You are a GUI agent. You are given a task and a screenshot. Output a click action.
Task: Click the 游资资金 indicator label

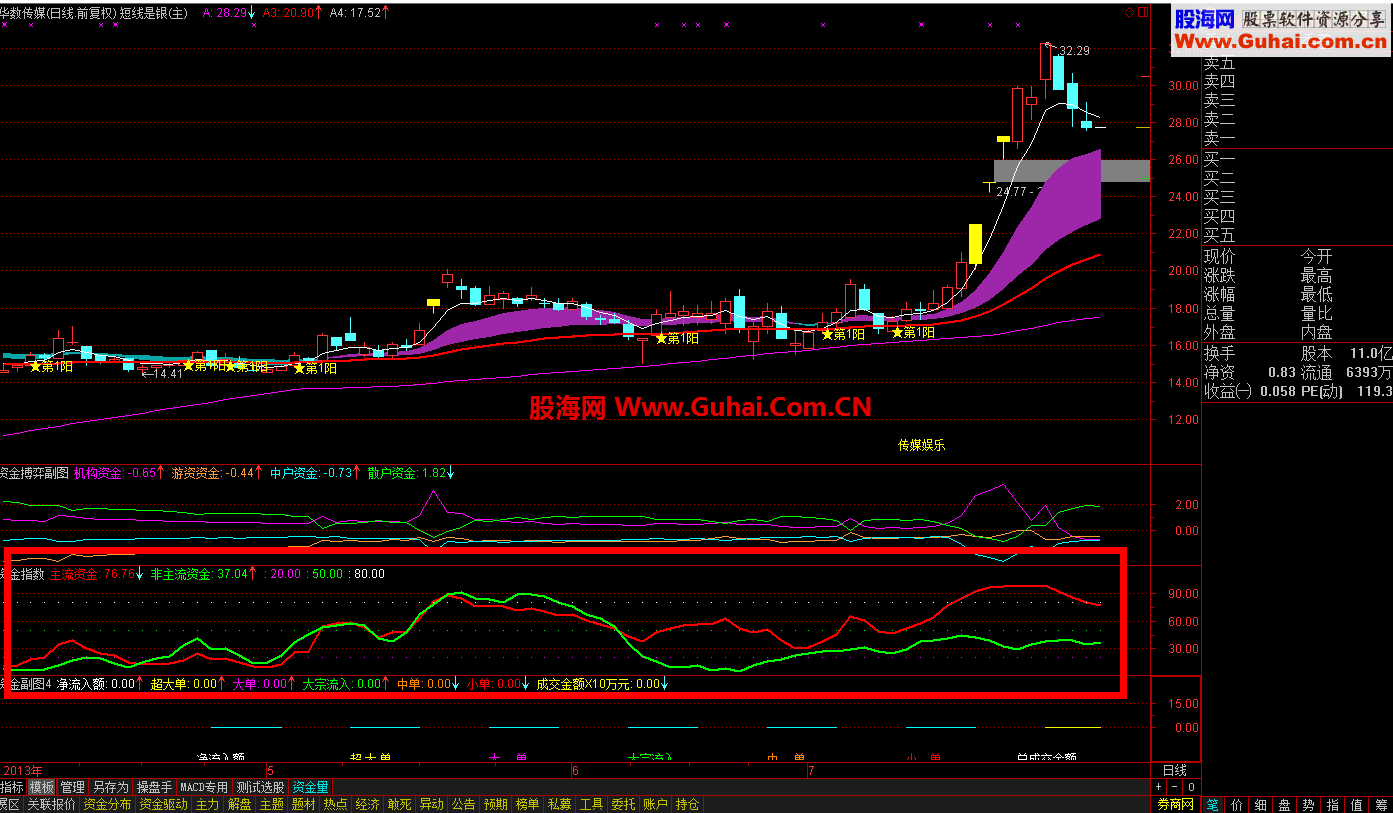[196, 473]
